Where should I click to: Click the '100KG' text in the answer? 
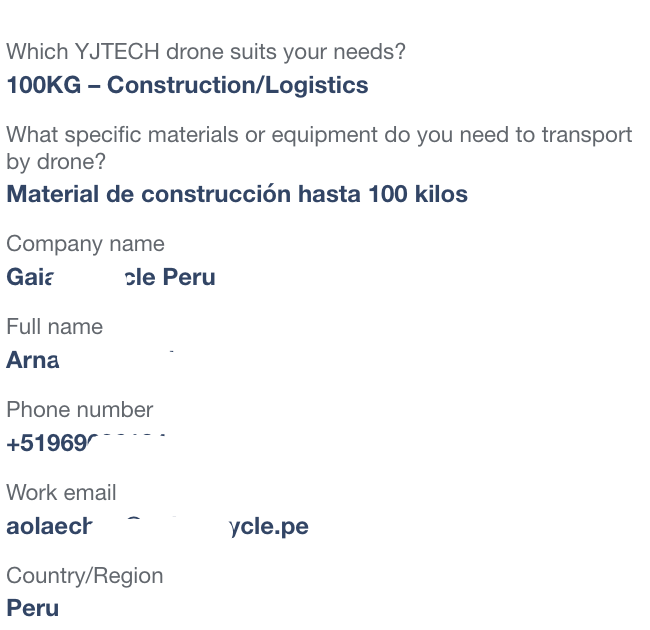pyautogui.click(x=44, y=85)
